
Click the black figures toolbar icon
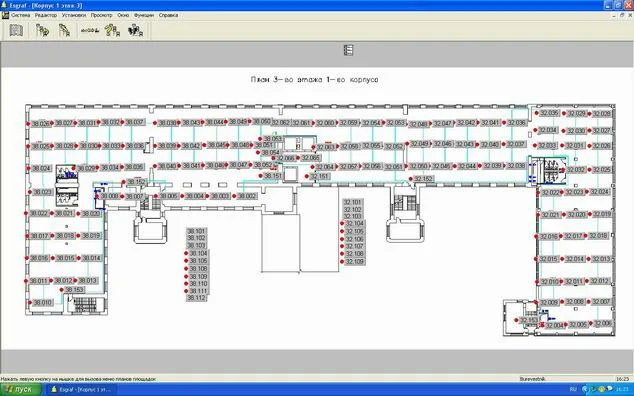[x=135, y=31]
